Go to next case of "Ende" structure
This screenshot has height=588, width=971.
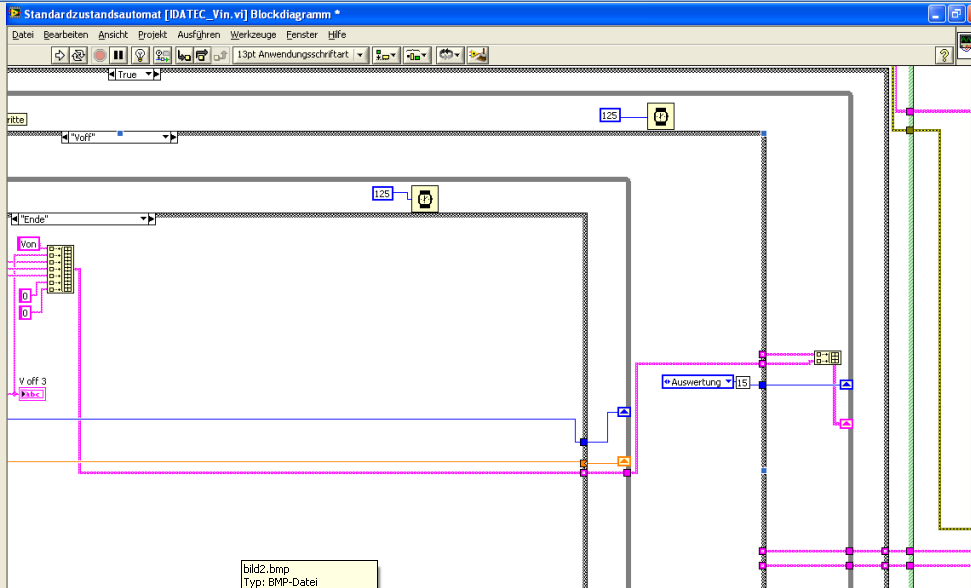tap(152, 219)
